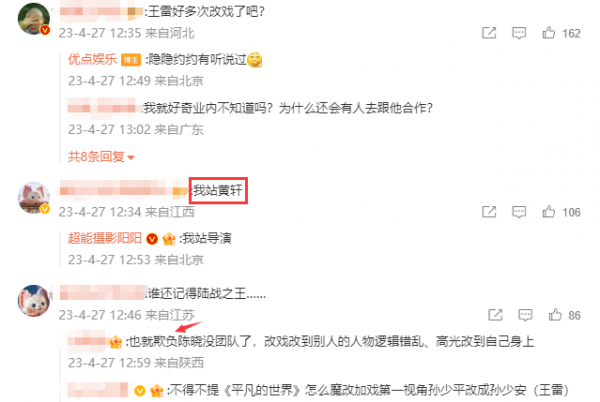The image size is (600, 402).
Task: Click the 162 like count
Action: [x=571, y=33]
